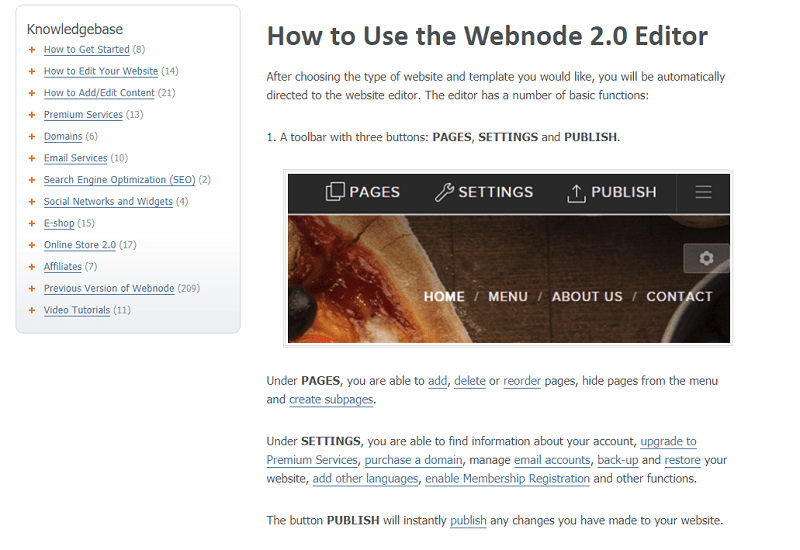Open the Previous Version of Webnode link
The width and height of the screenshot is (800, 550).
pos(109,288)
